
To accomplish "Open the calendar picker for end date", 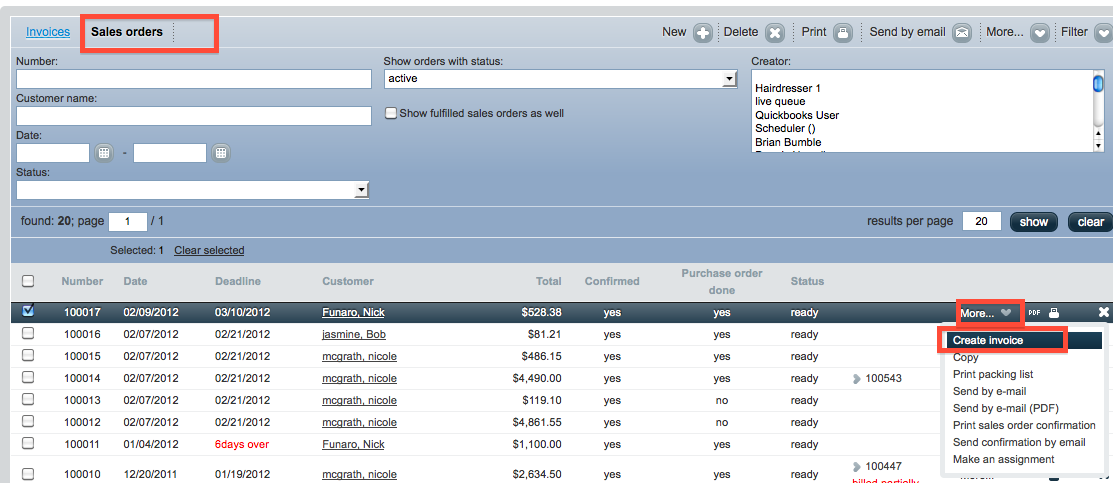I will [221, 153].
